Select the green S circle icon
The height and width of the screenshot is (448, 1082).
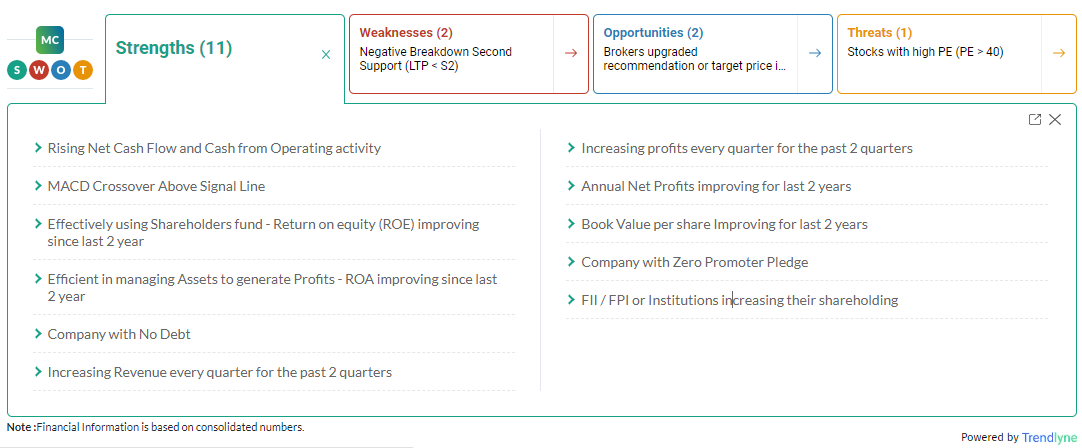pyautogui.click(x=17, y=70)
